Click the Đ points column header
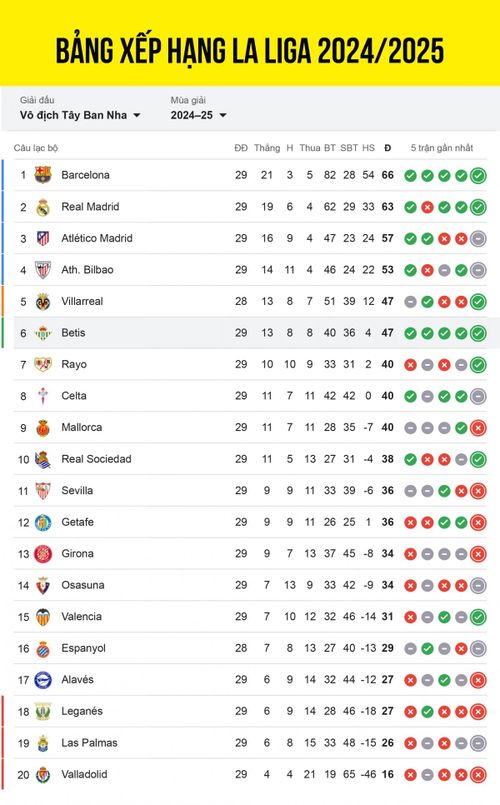The image size is (500, 805). click(x=388, y=148)
